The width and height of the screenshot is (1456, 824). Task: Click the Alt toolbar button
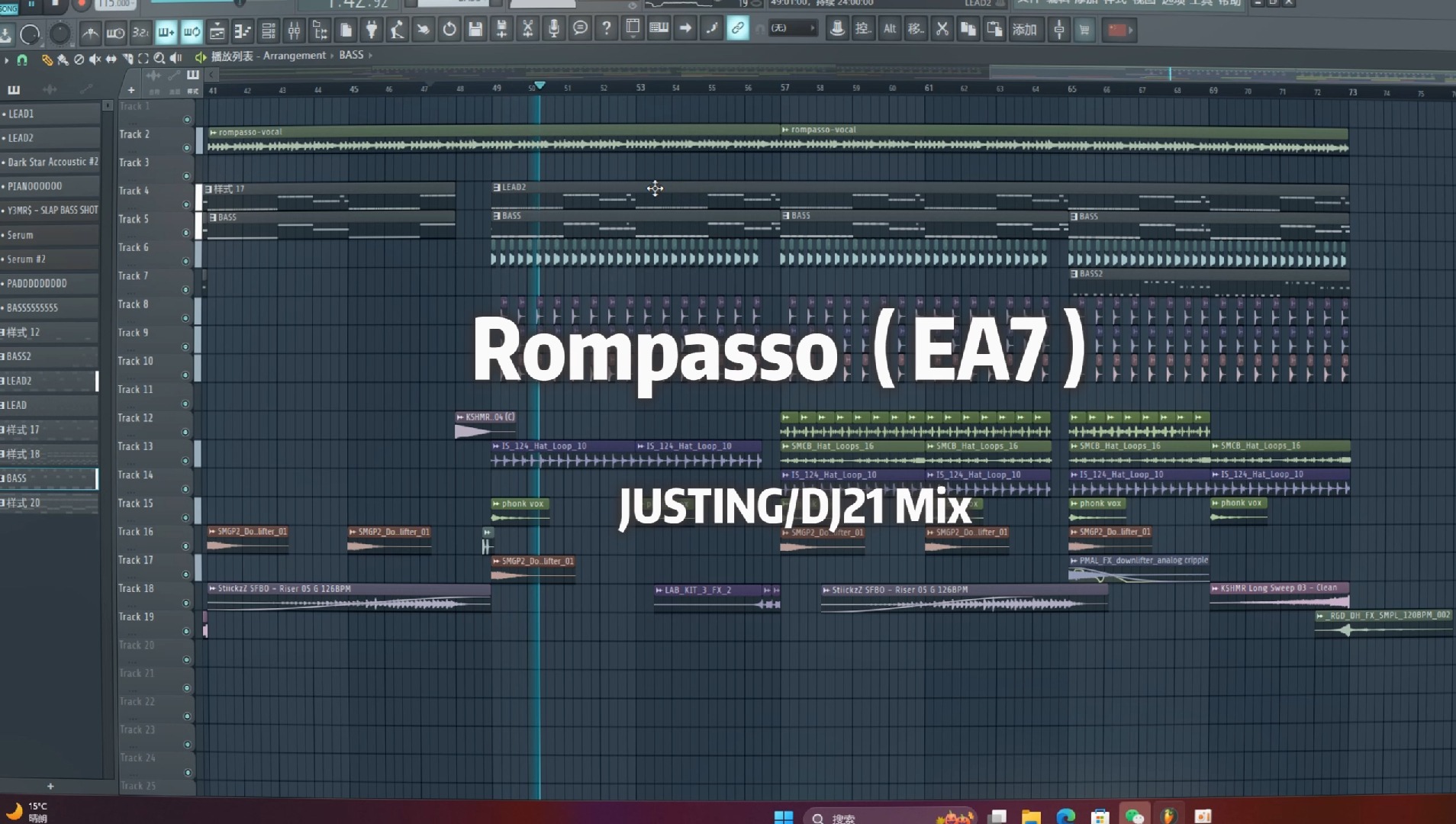click(890, 29)
